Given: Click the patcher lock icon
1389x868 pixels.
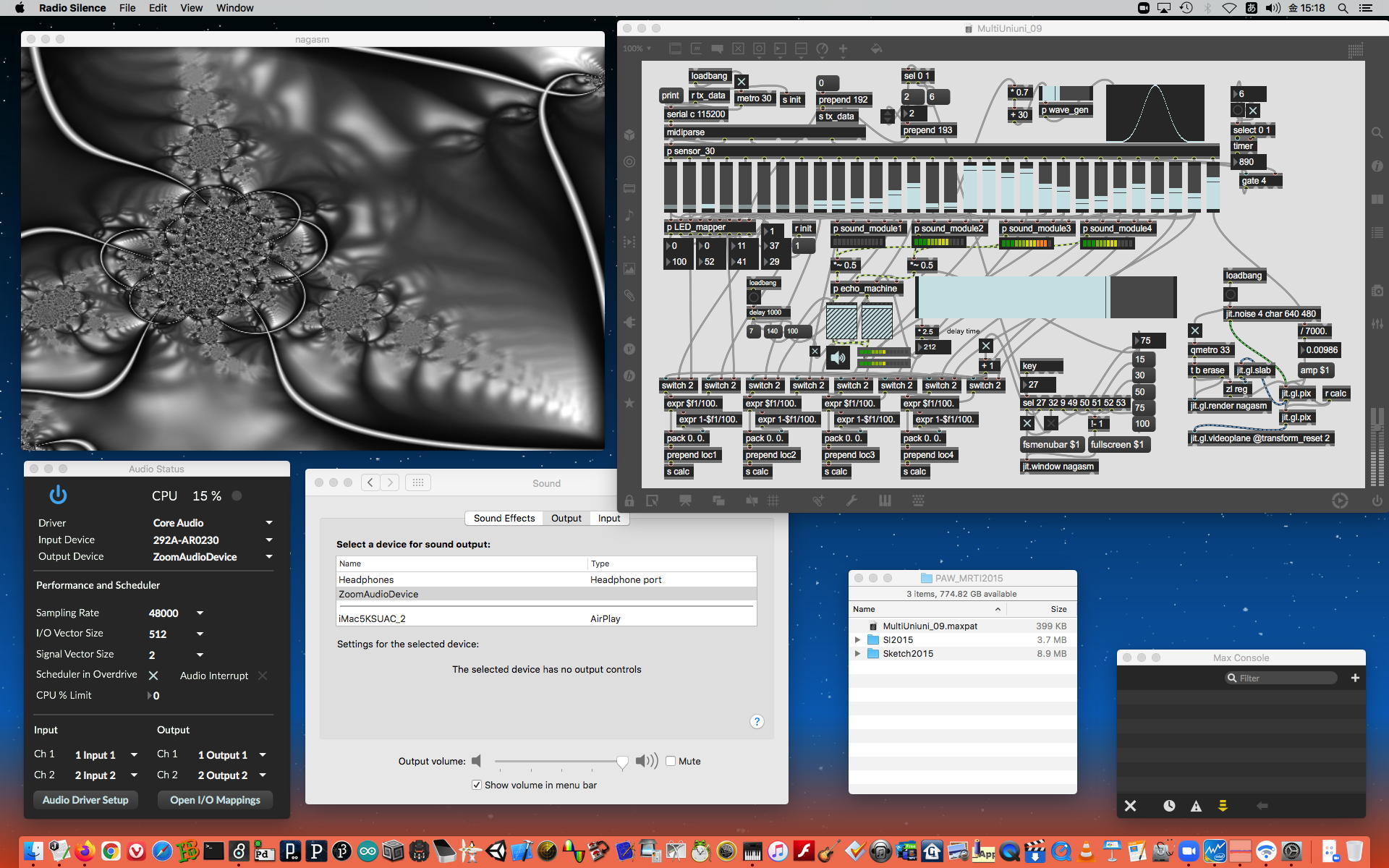Looking at the screenshot, I should pyautogui.click(x=629, y=501).
